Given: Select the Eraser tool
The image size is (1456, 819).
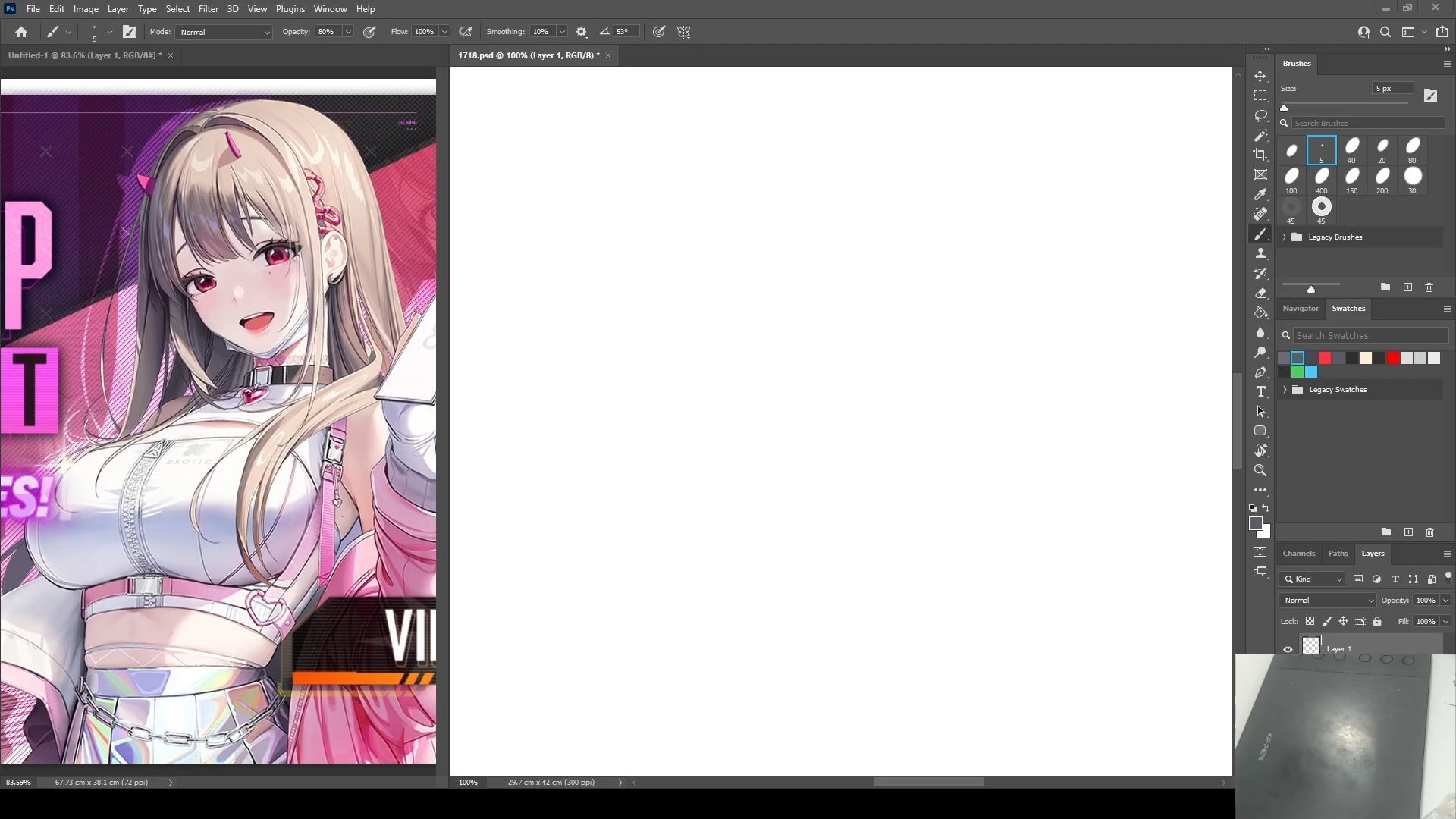Looking at the screenshot, I should [x=1260, y=293].
